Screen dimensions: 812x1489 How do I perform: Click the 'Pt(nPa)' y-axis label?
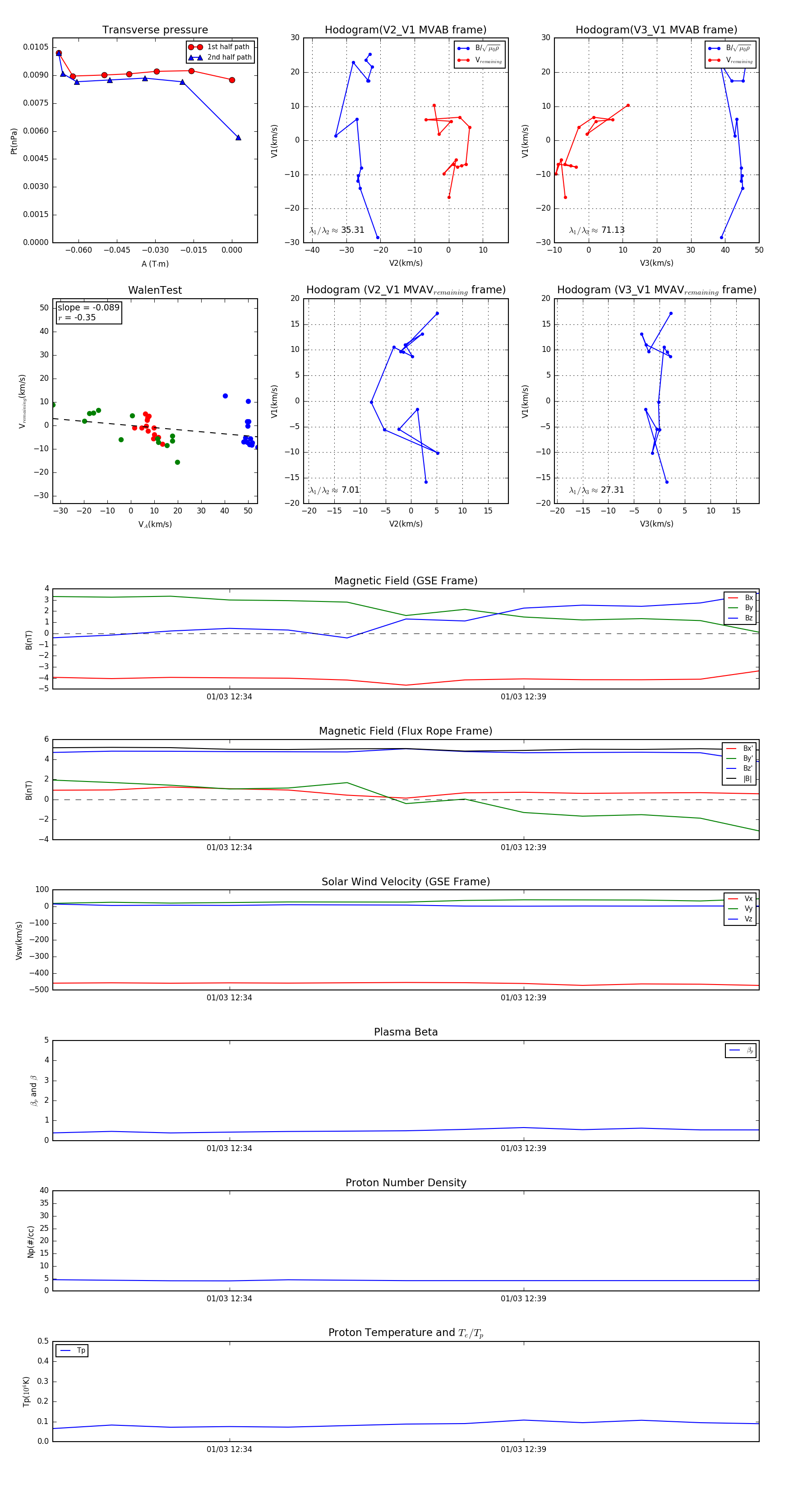coord(14,140)
